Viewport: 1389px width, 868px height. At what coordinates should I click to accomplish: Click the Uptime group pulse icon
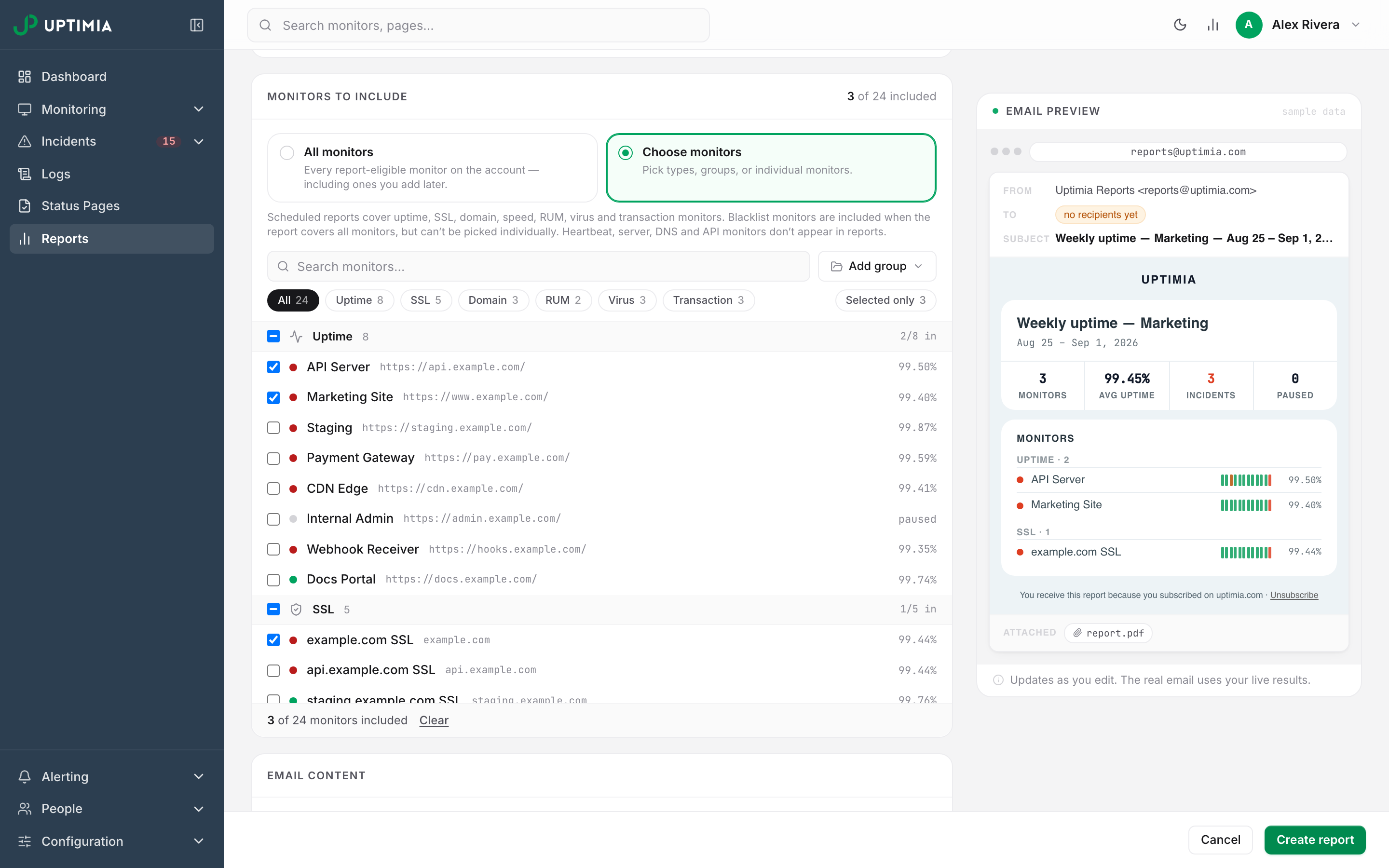click(x=296, y=337)
